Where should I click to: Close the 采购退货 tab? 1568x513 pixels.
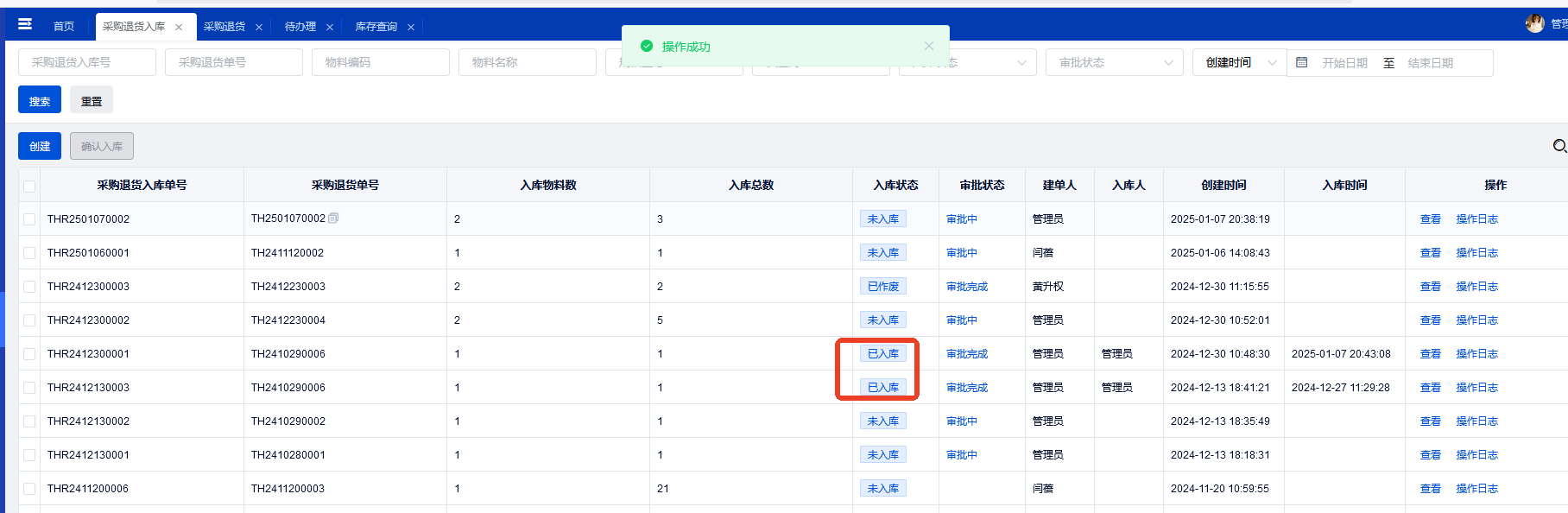(x=259, y=28)
